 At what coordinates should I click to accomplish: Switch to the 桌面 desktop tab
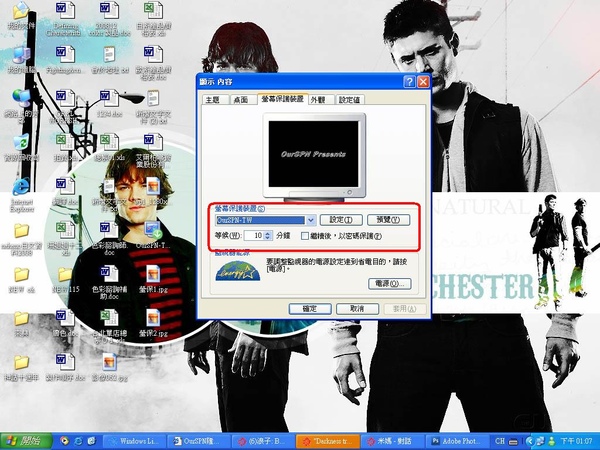click(241, 100)
